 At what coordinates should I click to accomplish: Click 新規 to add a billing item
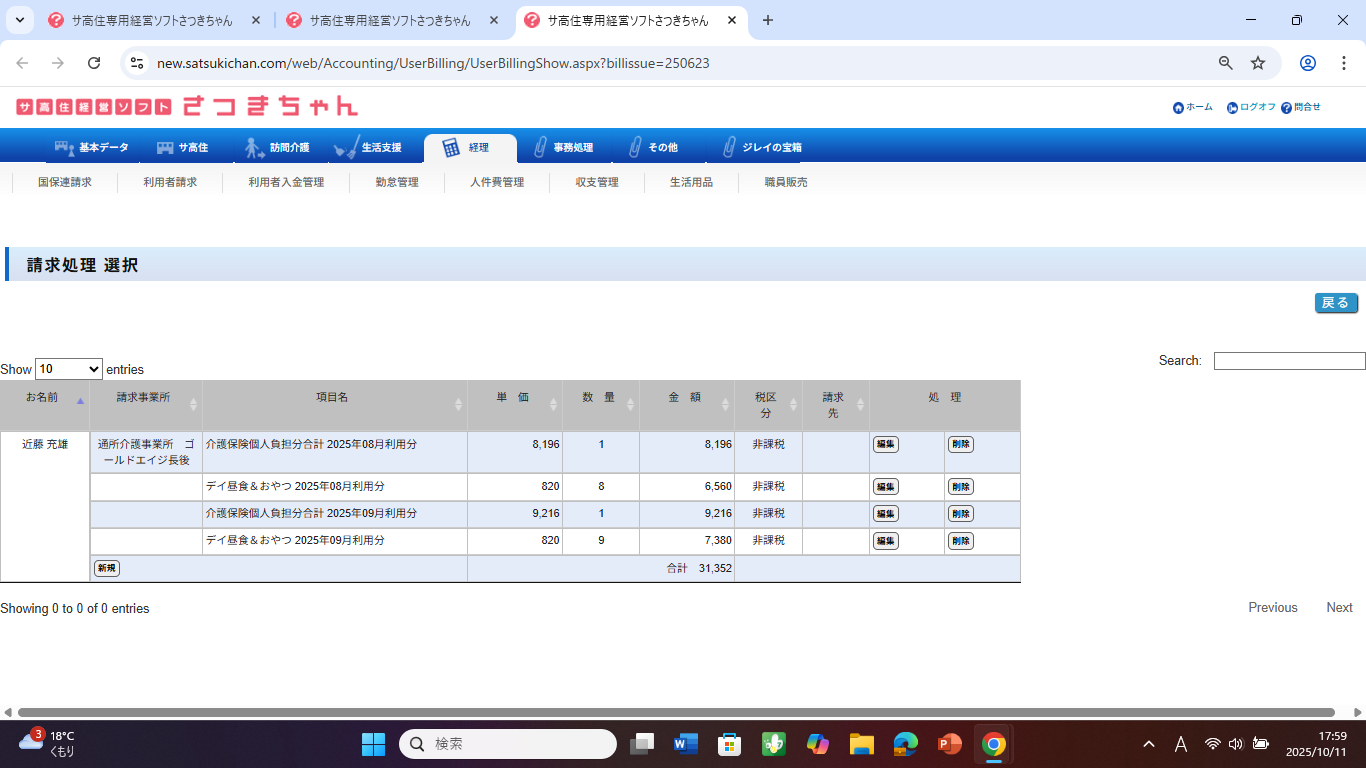point(107,568)
